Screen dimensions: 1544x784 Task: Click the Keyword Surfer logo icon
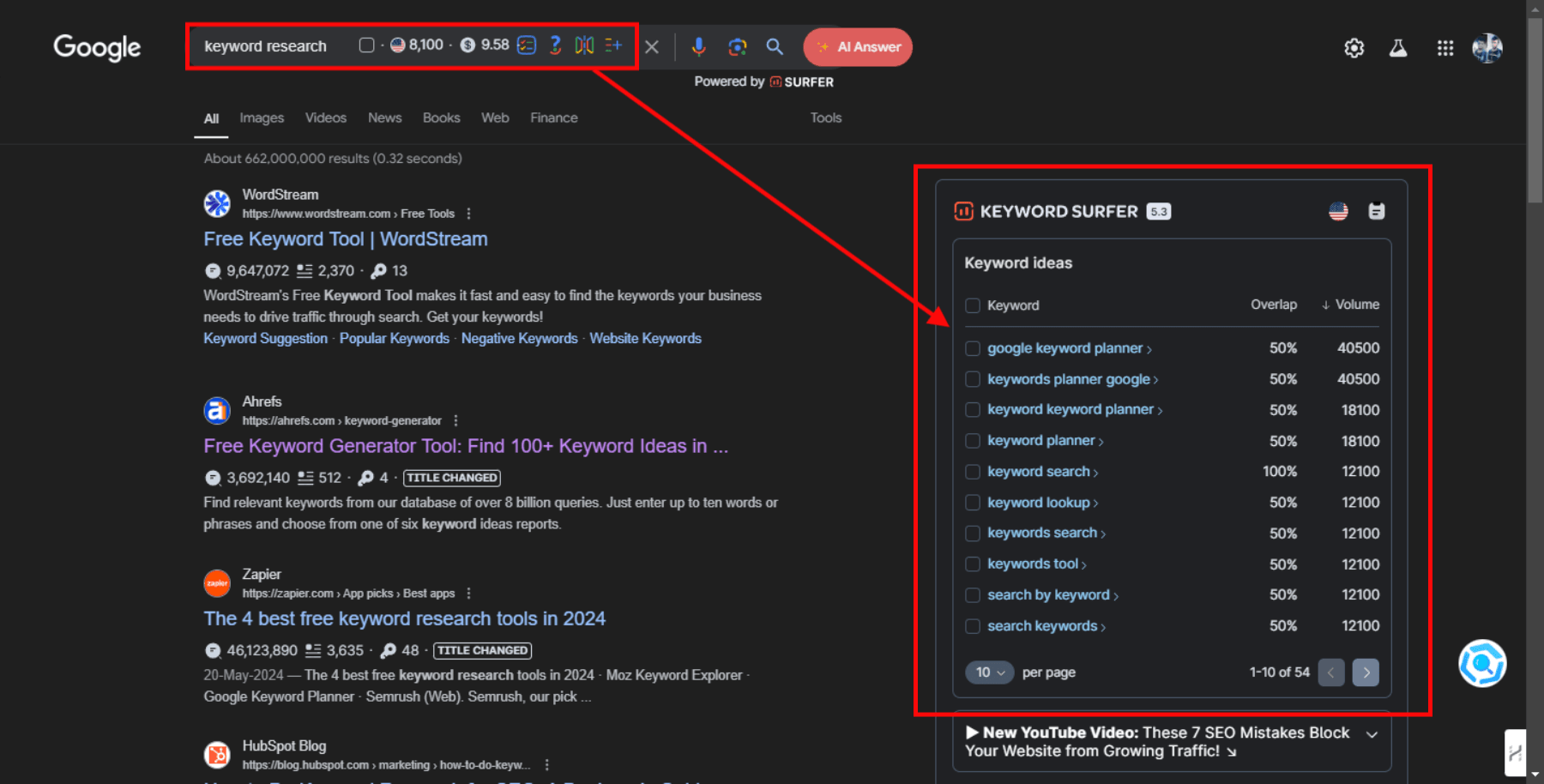(963, 211)
